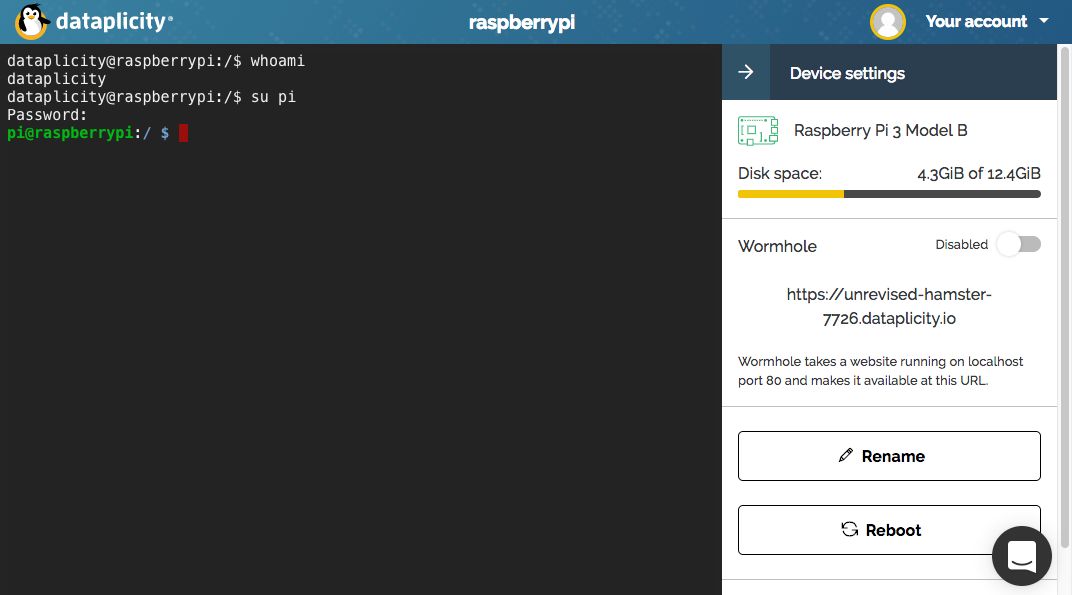Click the terminal cursor at pi prompt
Viewport: 1072px width, 595px height.
click(x=183, y=133)
